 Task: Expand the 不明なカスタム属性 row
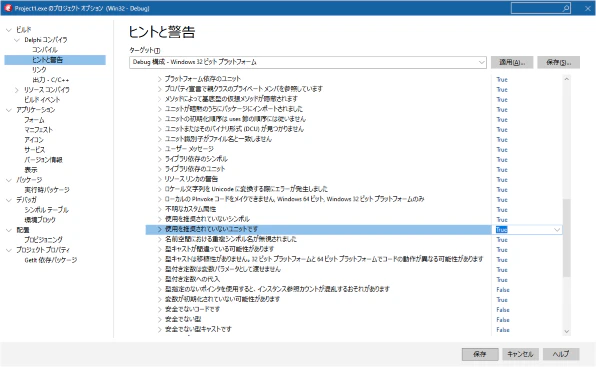(x=160, y=209)
